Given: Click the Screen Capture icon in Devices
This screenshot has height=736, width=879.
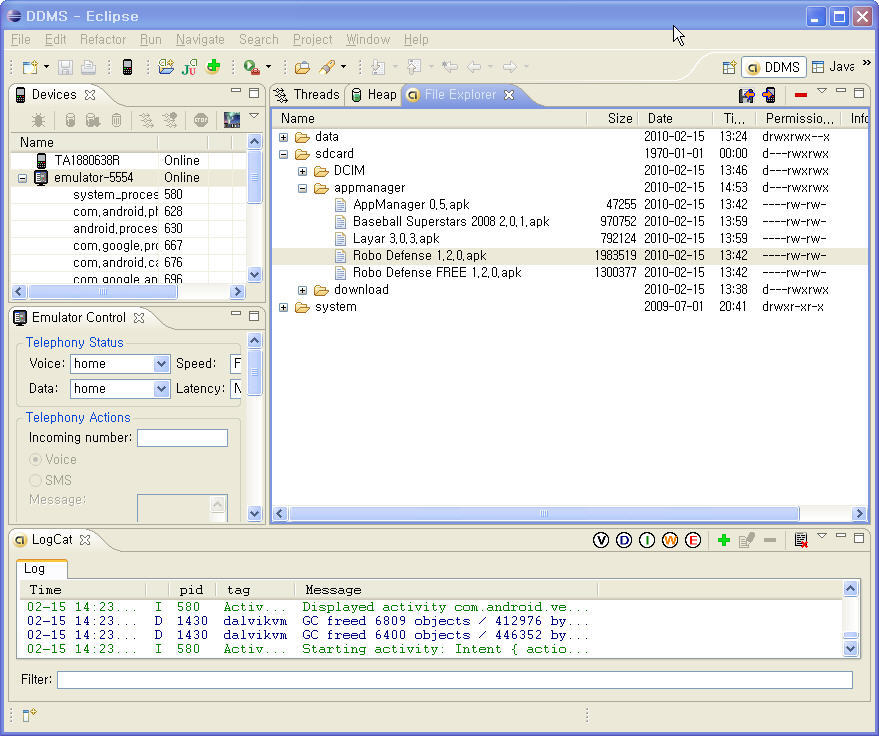Looking at the screenshot, I should tap(232, 119).
